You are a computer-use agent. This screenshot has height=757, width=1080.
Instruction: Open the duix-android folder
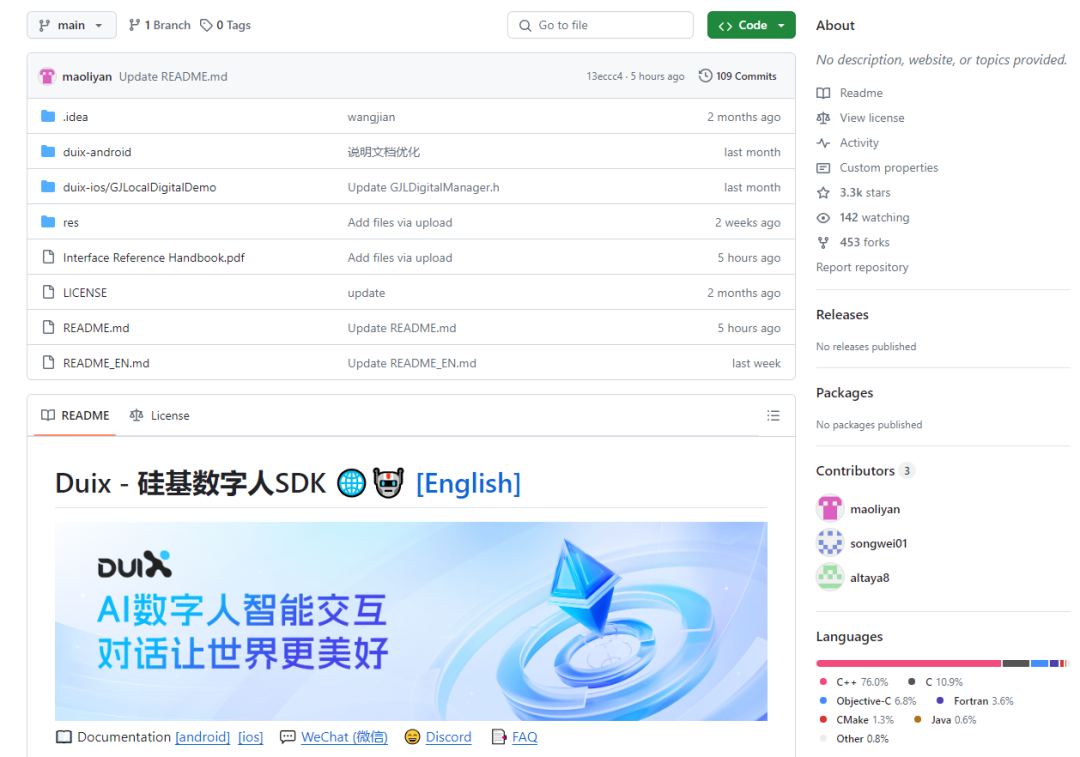click(97, 152)
